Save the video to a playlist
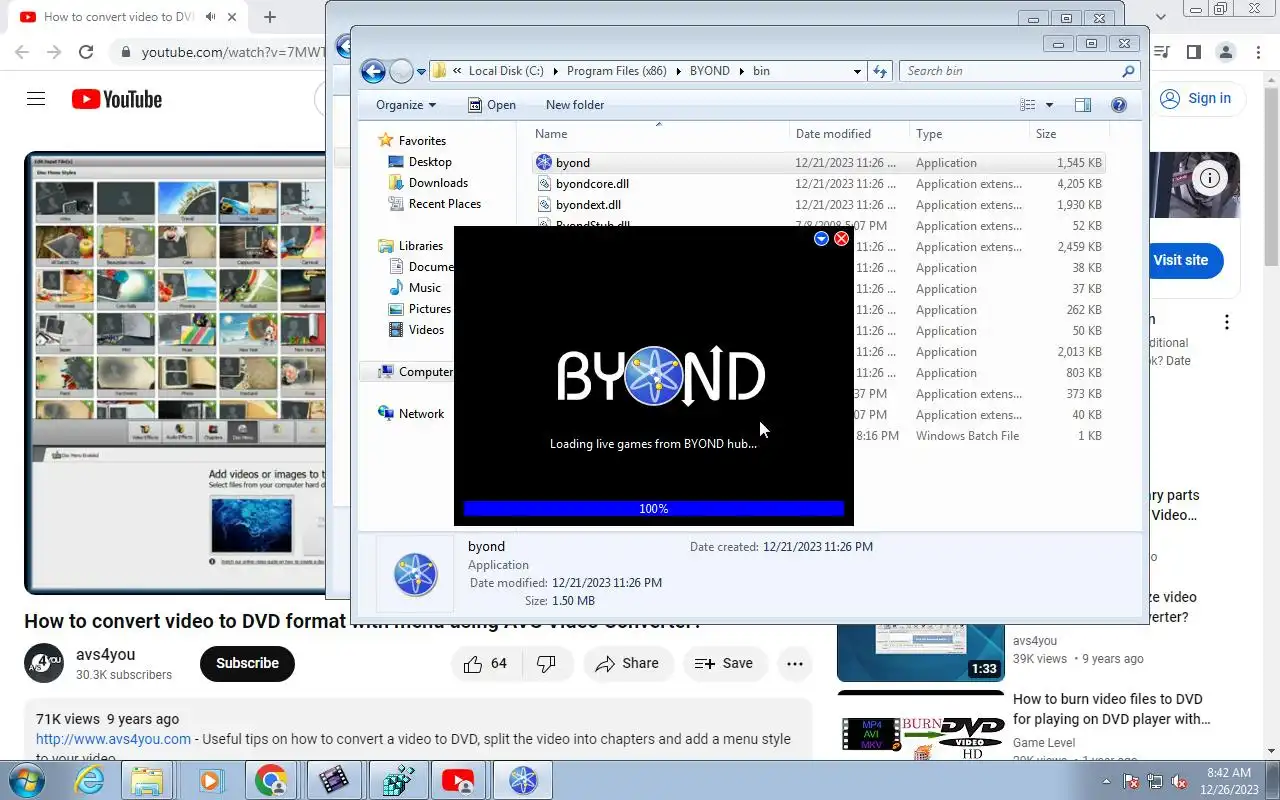The width and height of the screenshot is (1280, 800). click(x=724, y=663)
